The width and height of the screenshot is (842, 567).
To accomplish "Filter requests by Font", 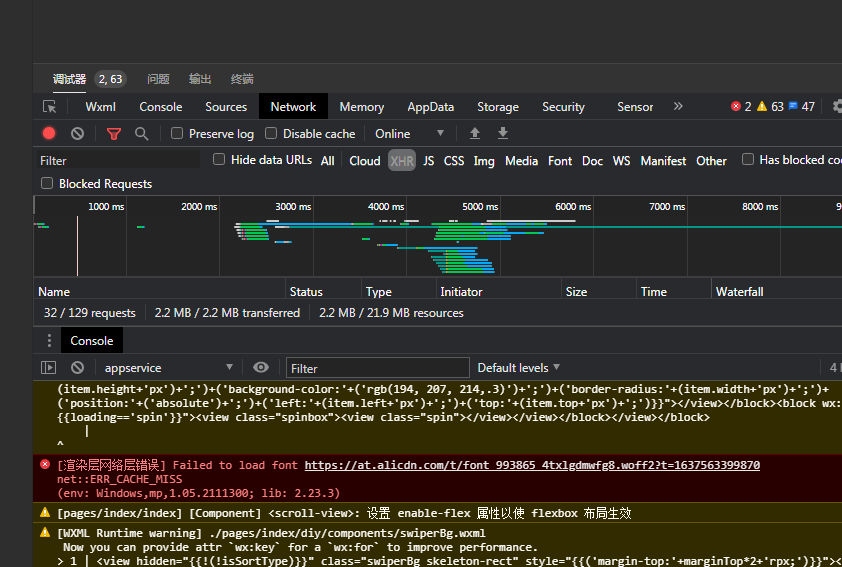I will coord(560,161).
